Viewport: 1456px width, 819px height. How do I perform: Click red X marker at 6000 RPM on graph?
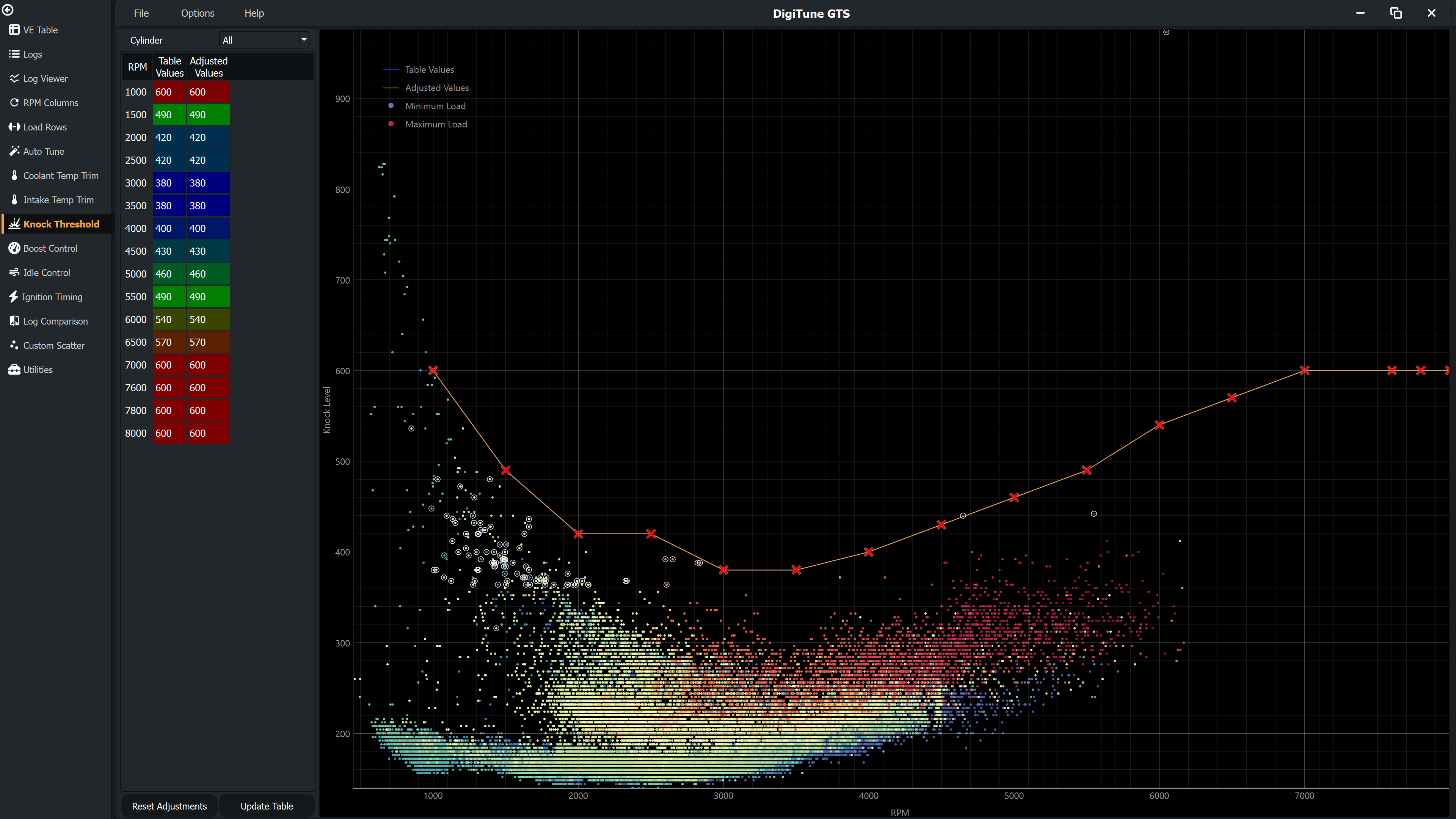[1159, 425]
